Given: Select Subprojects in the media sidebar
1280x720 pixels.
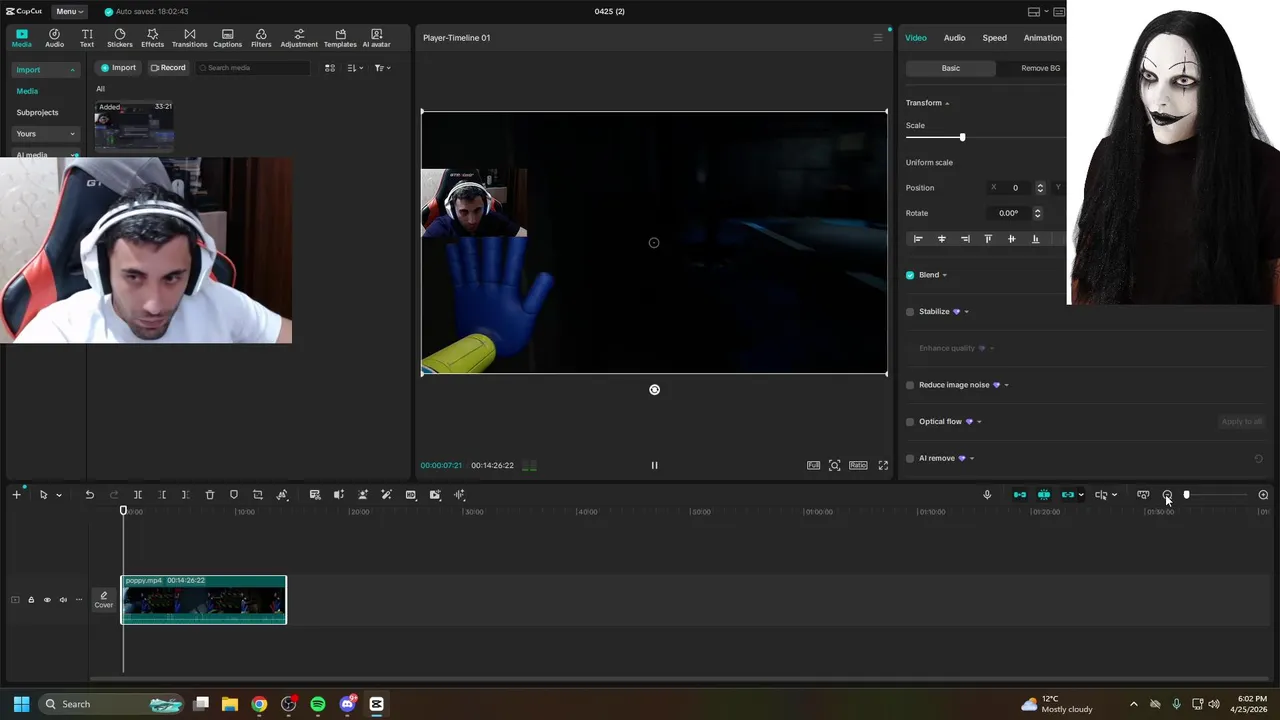Looking at the screenshot, I should 37,112.
